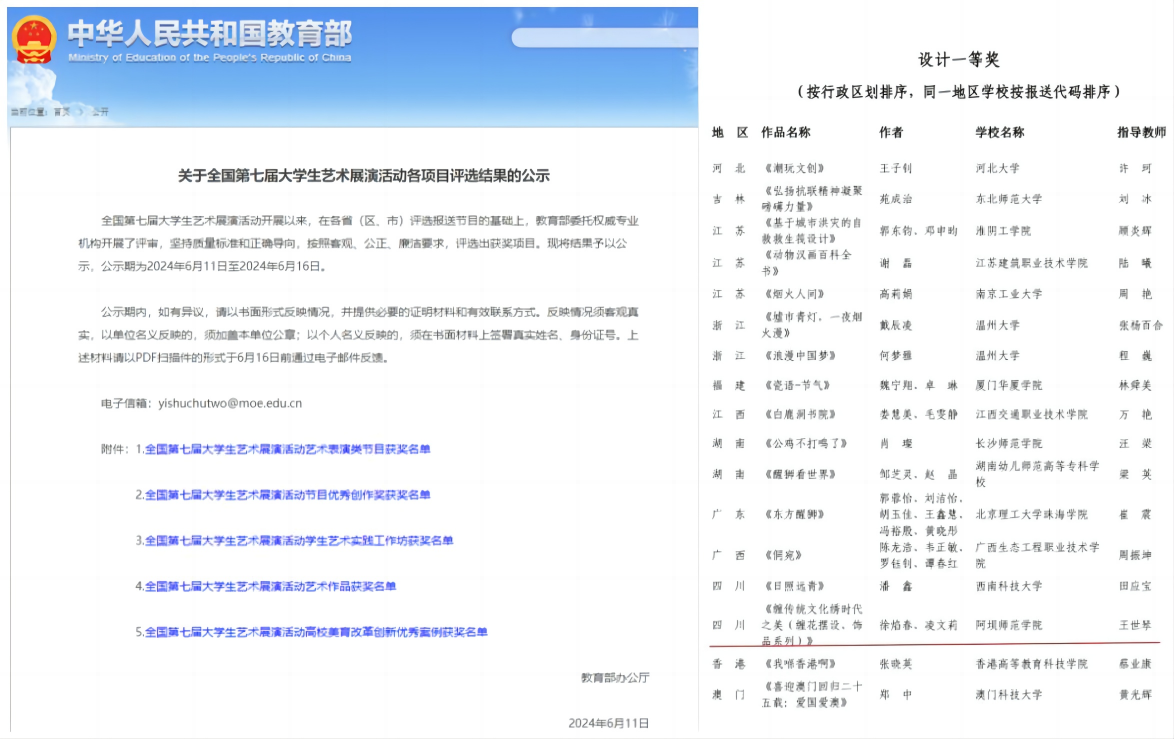Click the email address yishuchutwo@moe.edu.cn
This screenshot has width=1174, height=739.
(229, 403)
